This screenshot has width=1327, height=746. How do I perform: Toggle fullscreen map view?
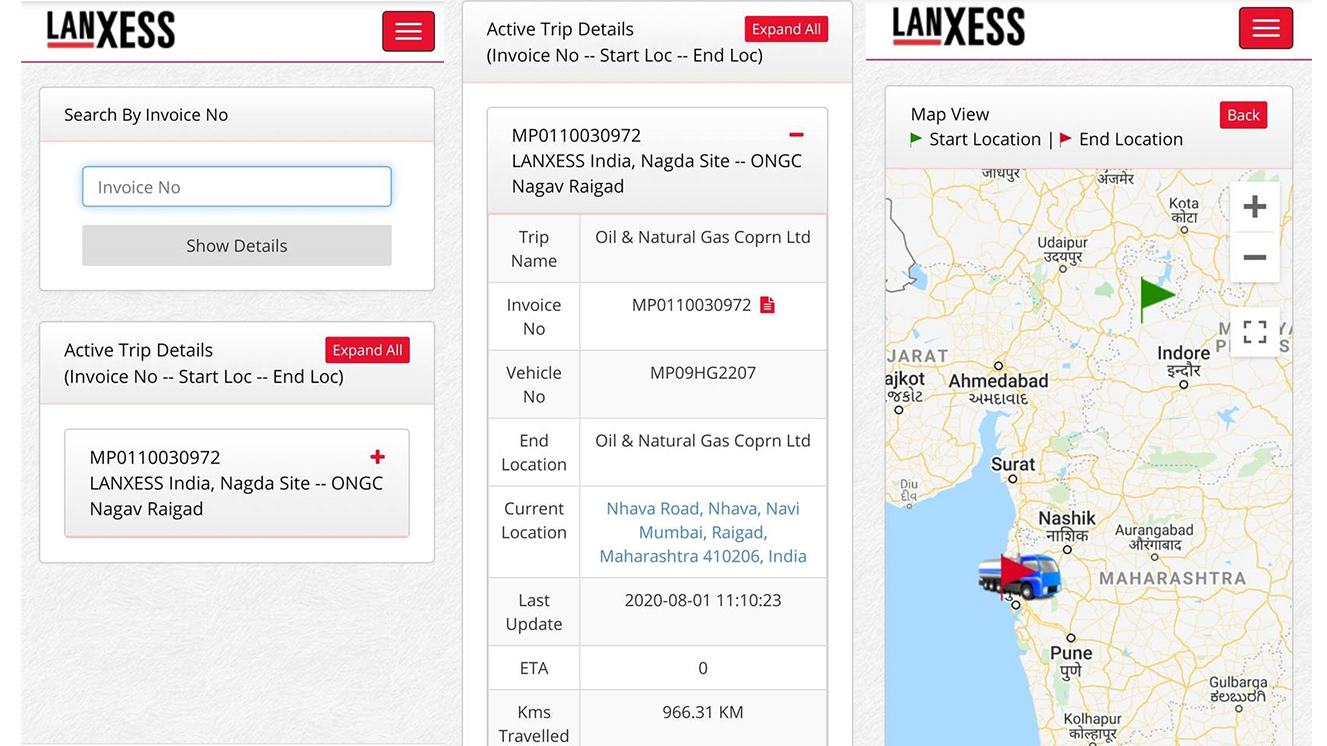(1255, 332)
